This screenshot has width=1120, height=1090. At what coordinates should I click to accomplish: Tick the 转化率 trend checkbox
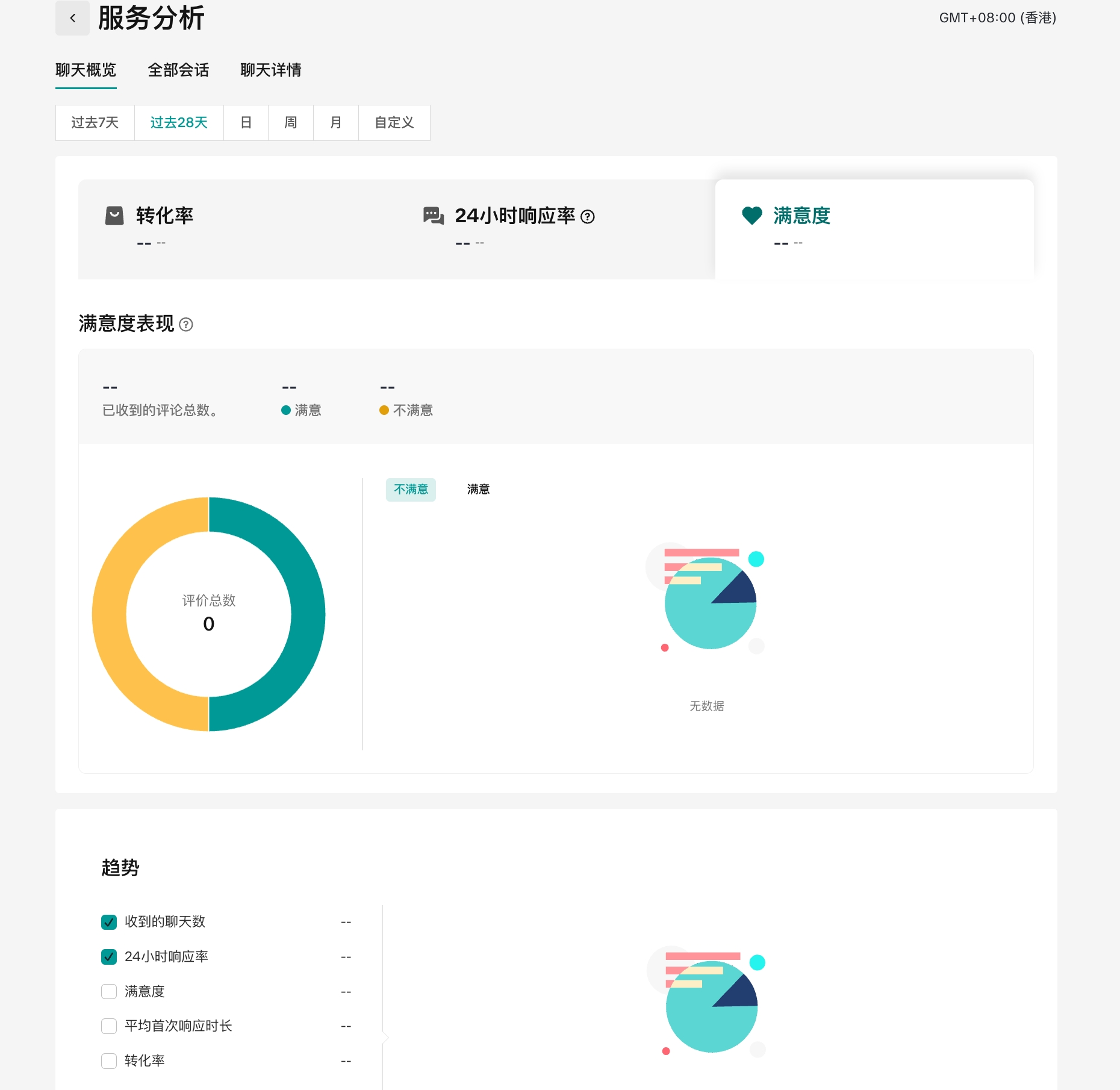[x=109, y=1060]
